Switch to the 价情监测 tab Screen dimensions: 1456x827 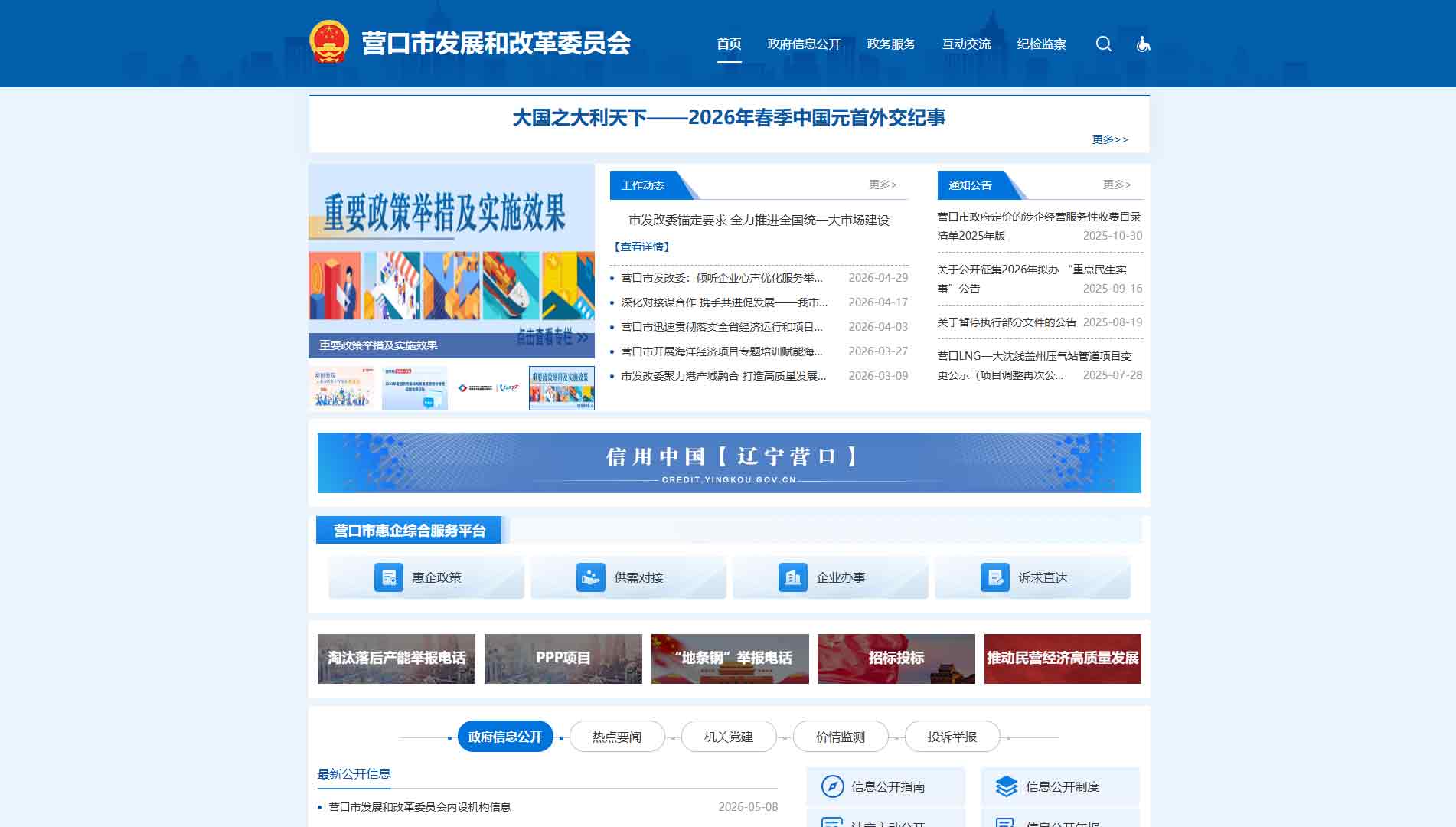point(841,737)
